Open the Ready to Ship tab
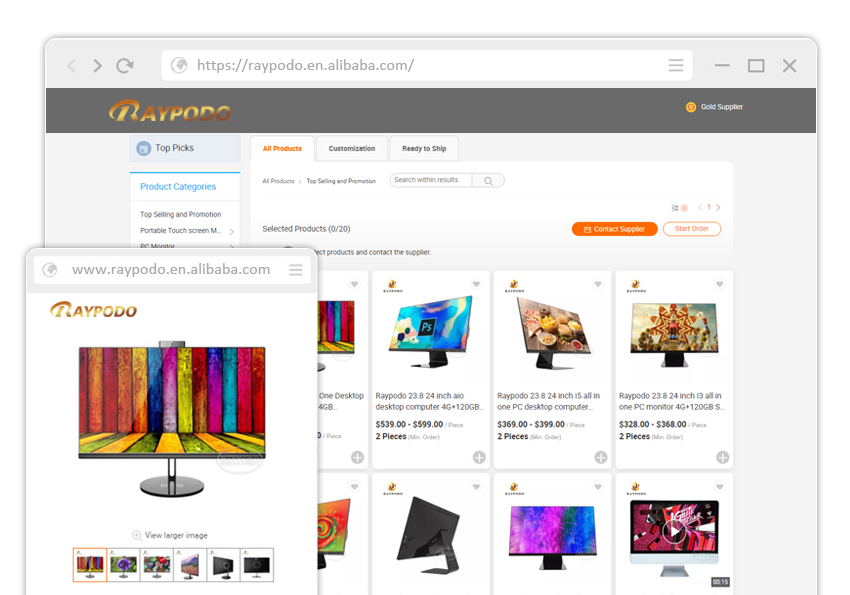 tap(424, 148)
